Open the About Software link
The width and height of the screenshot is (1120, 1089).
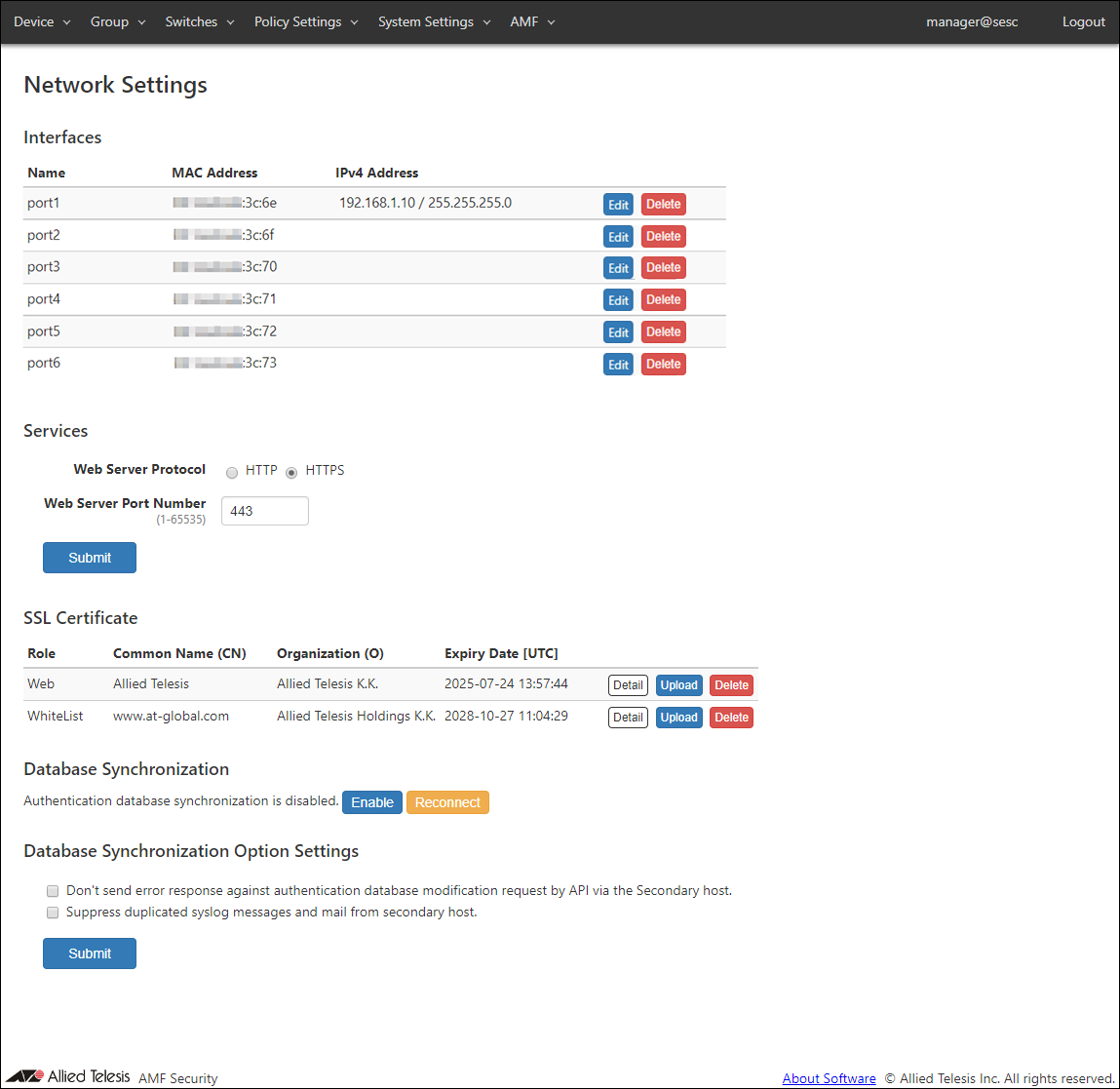pos(829,1078)
